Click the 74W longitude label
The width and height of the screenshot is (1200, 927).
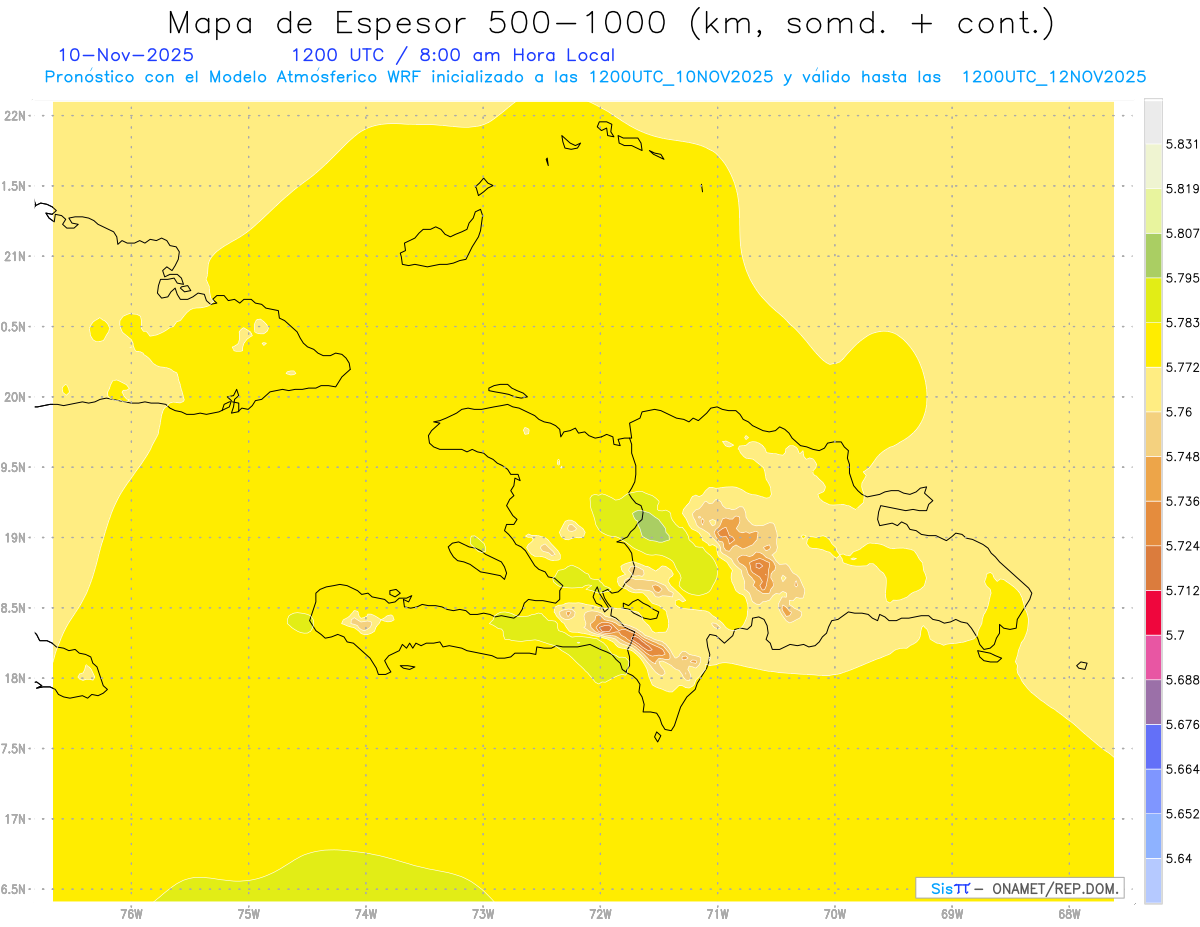point(366,914)
